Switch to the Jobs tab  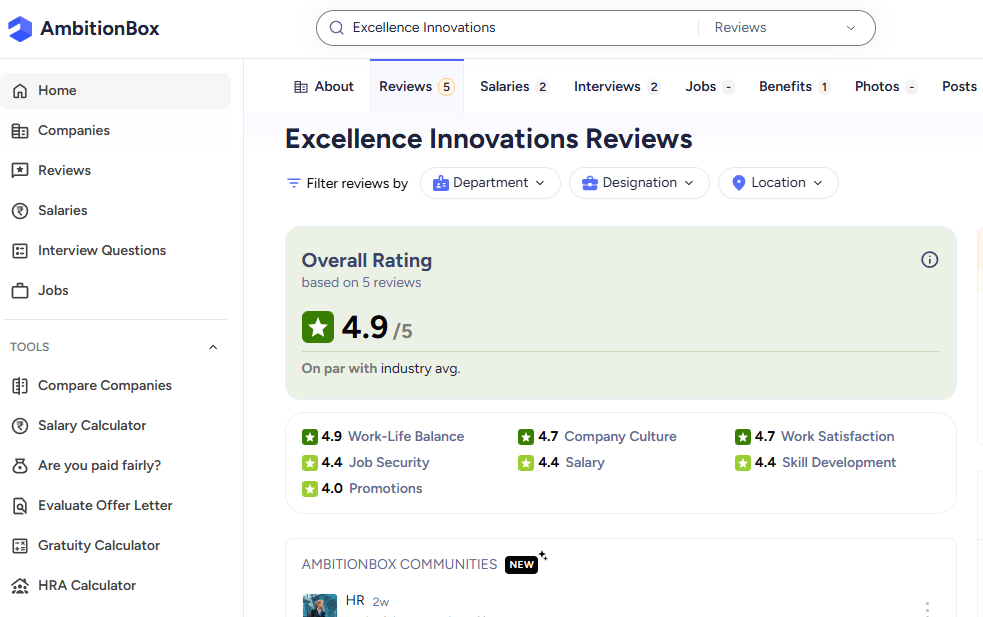pos(710,87)
